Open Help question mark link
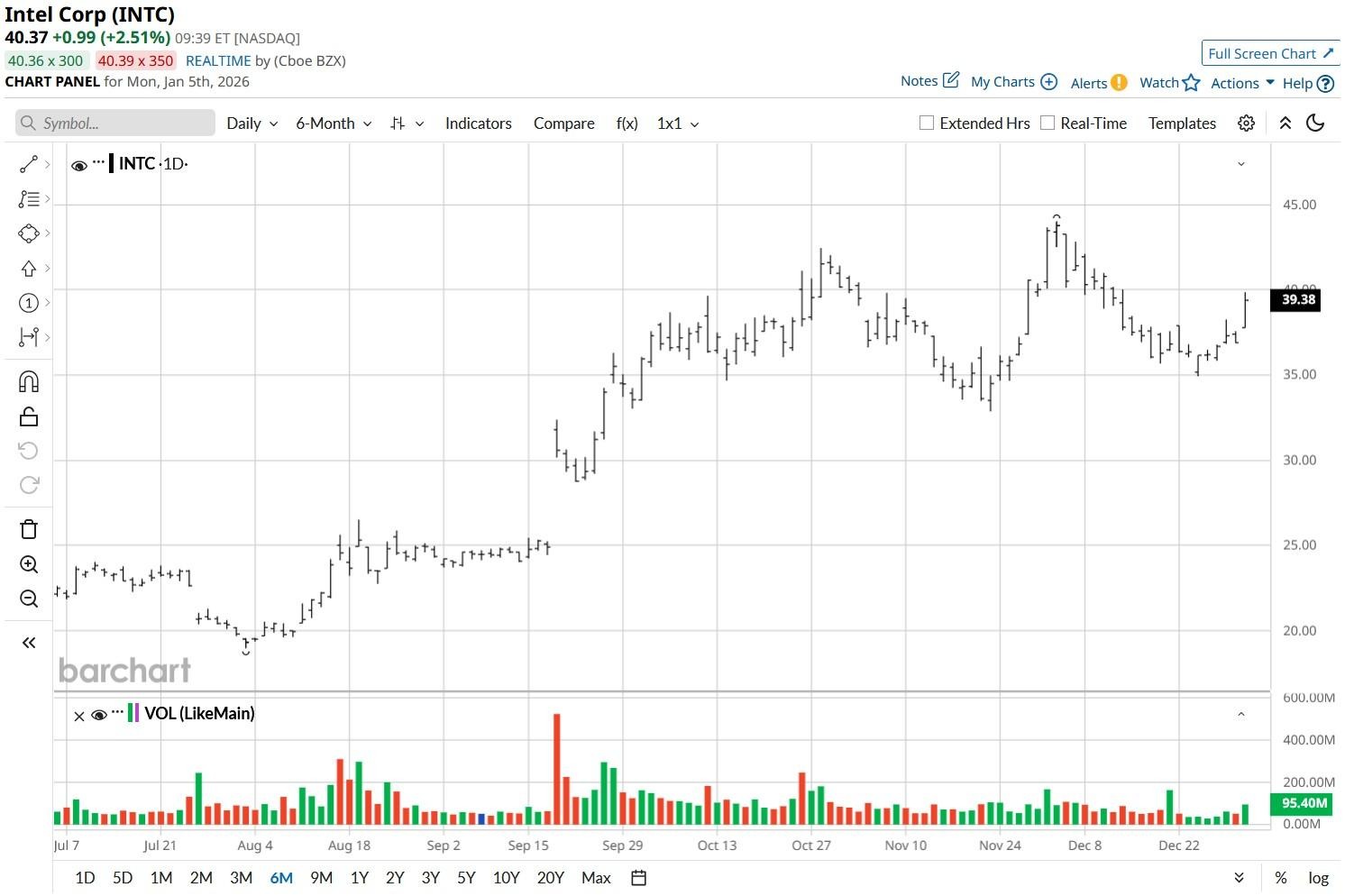 tap(1308, 83)
